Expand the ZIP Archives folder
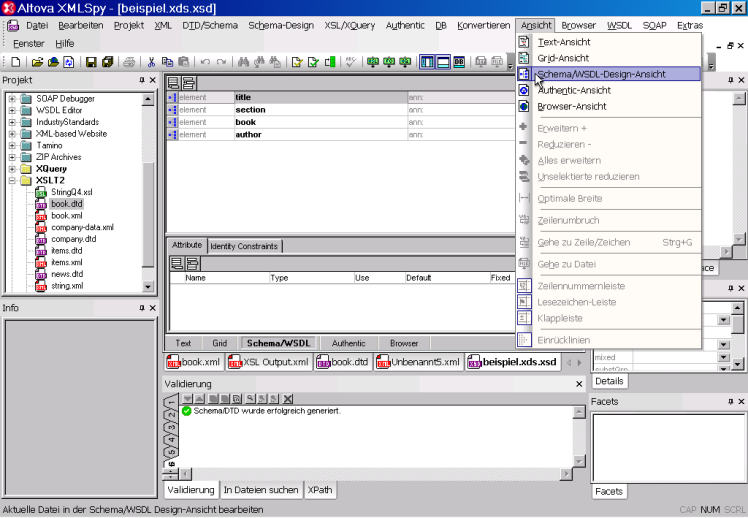The image size is (748, 518). coord(12,157)
